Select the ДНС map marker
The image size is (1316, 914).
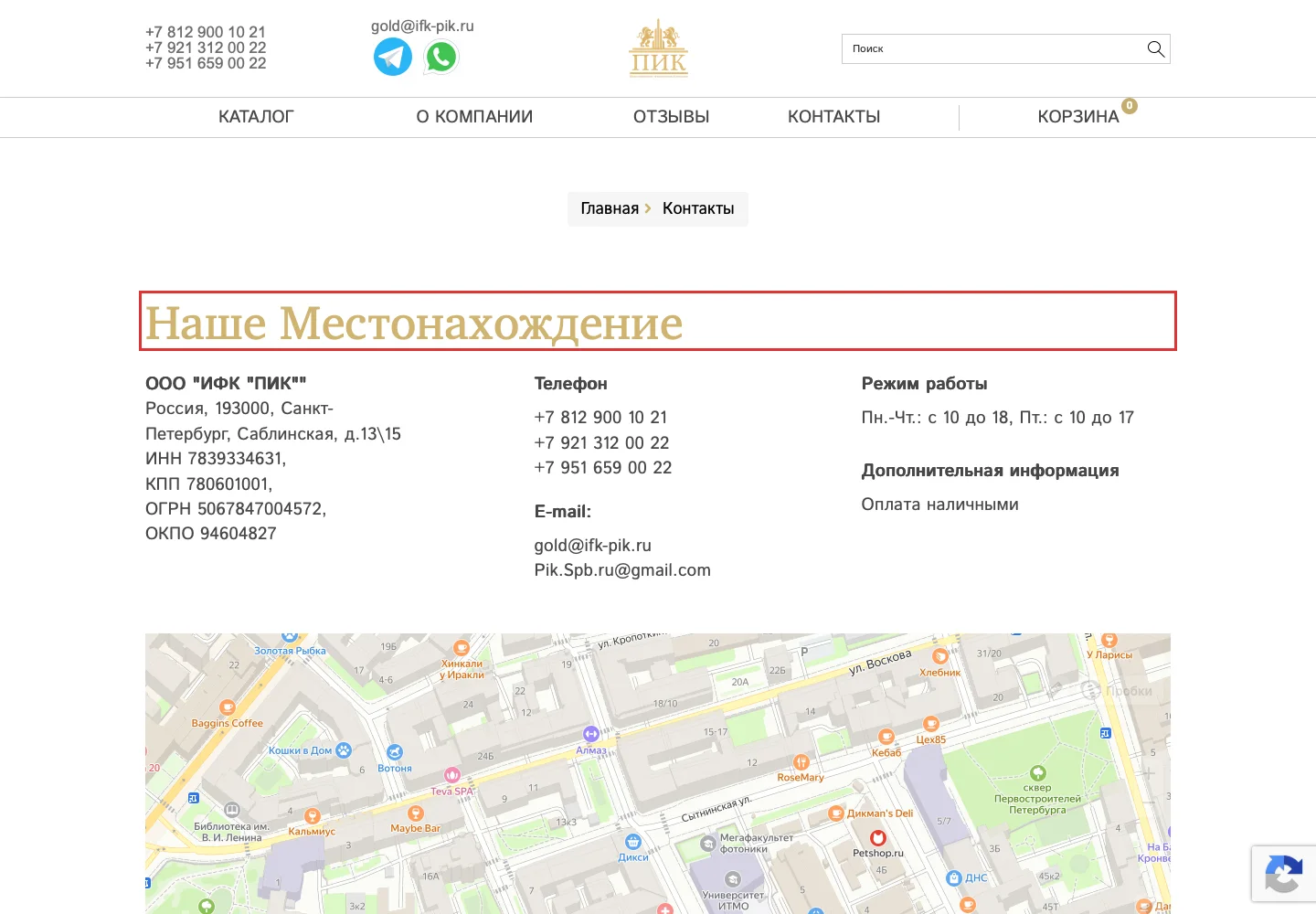[954, 877]
